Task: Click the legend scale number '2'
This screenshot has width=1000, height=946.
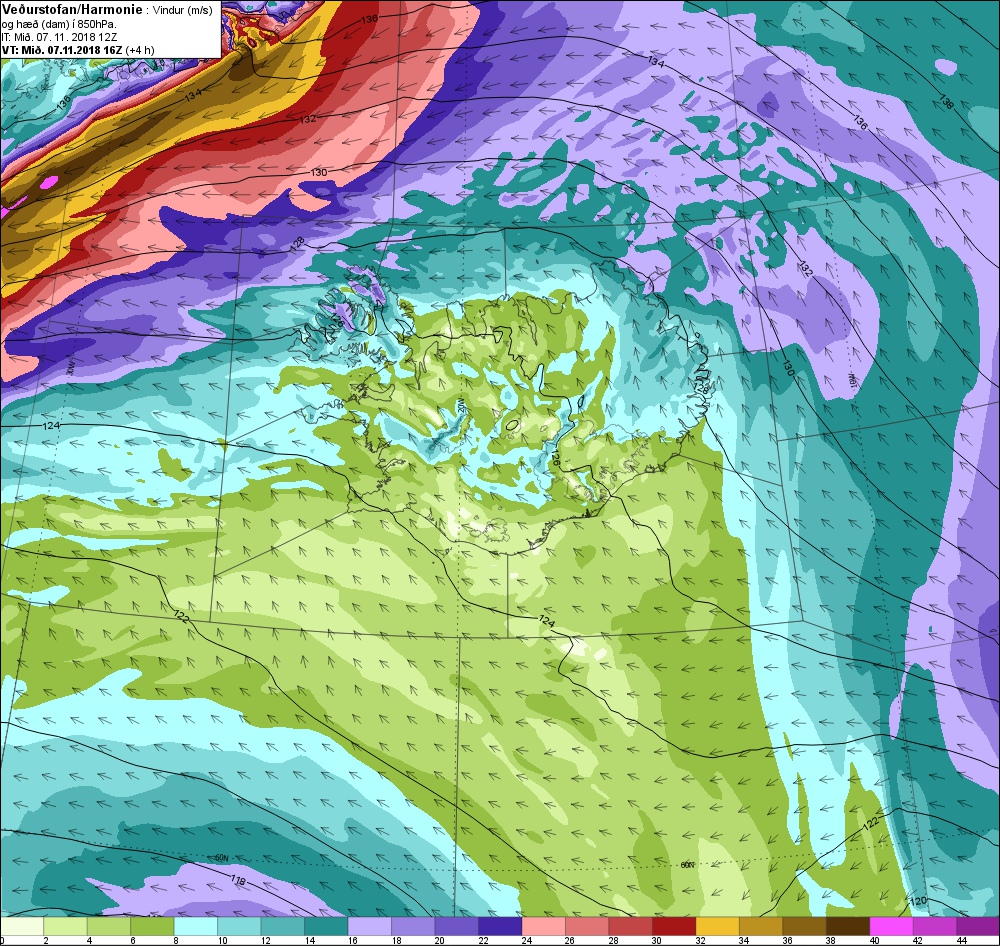Action: pyautogui.click(x=46, y=940)
